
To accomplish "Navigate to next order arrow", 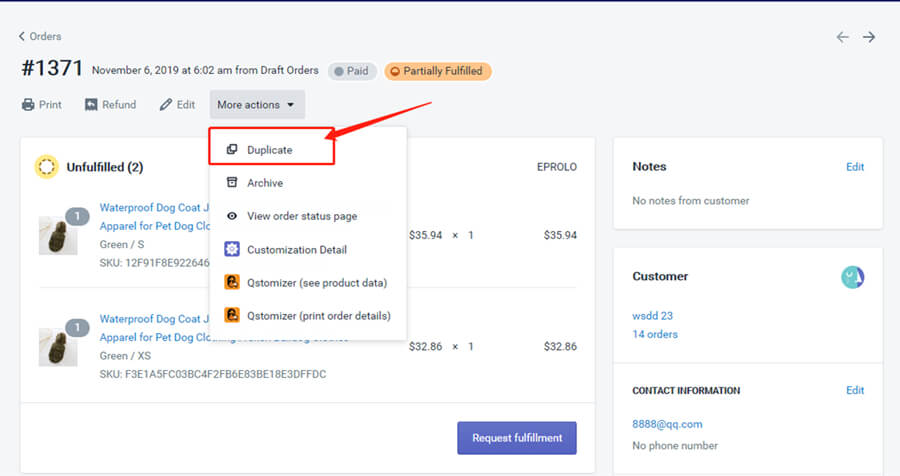I will (x=869, y=37).
